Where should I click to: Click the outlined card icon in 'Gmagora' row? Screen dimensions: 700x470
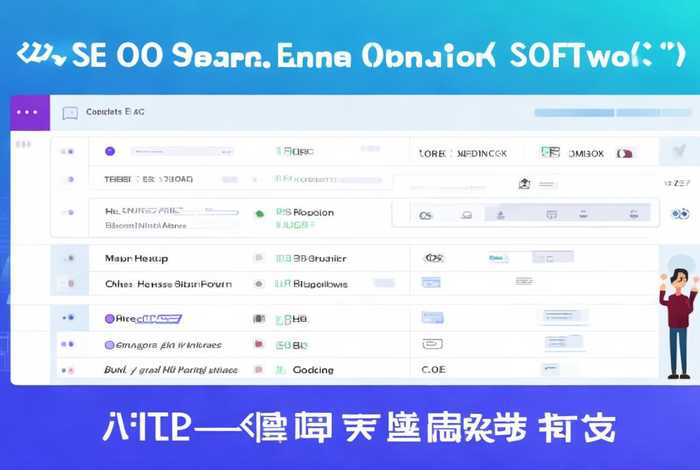tap(433, 344)
